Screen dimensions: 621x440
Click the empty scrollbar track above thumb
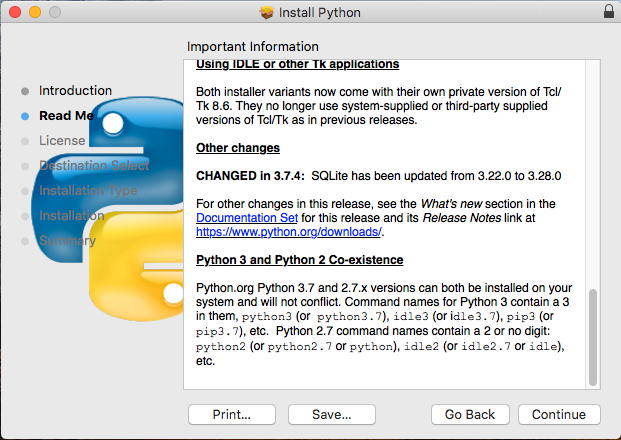tap(592, 174)
